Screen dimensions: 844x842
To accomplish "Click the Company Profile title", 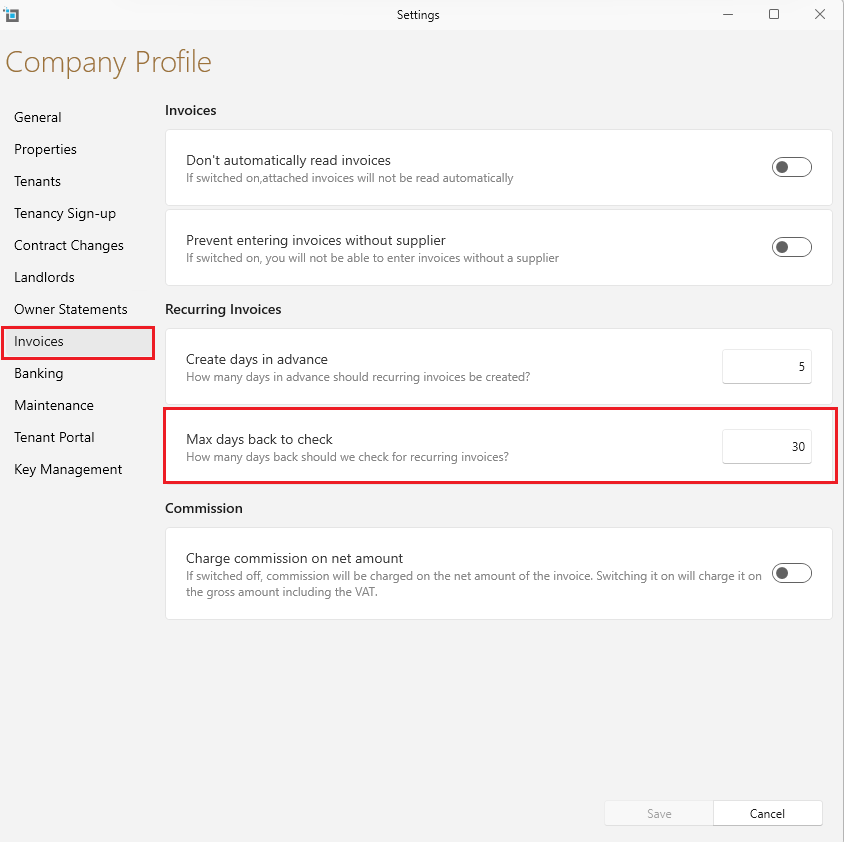I will [x=108, y=62].
